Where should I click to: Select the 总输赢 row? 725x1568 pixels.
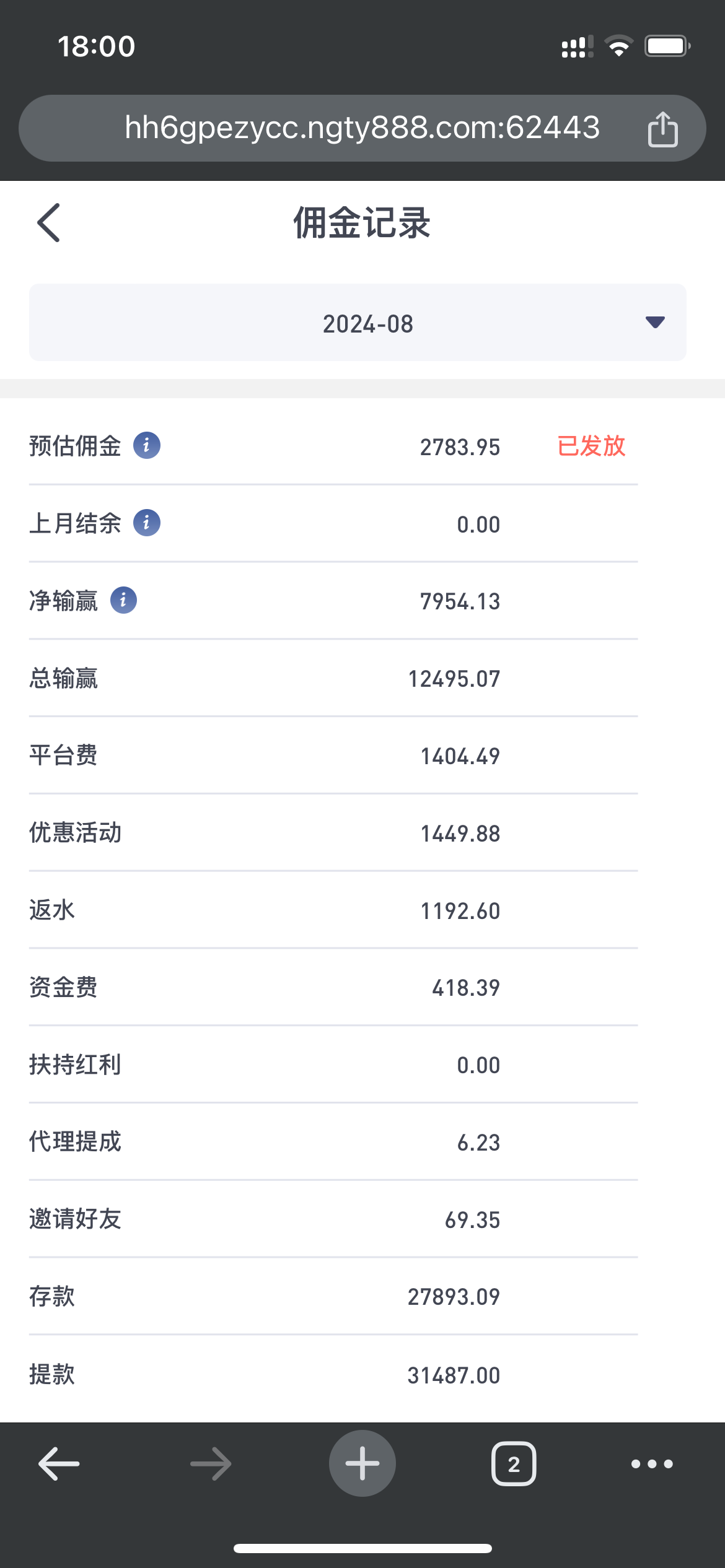click(333, 678)
